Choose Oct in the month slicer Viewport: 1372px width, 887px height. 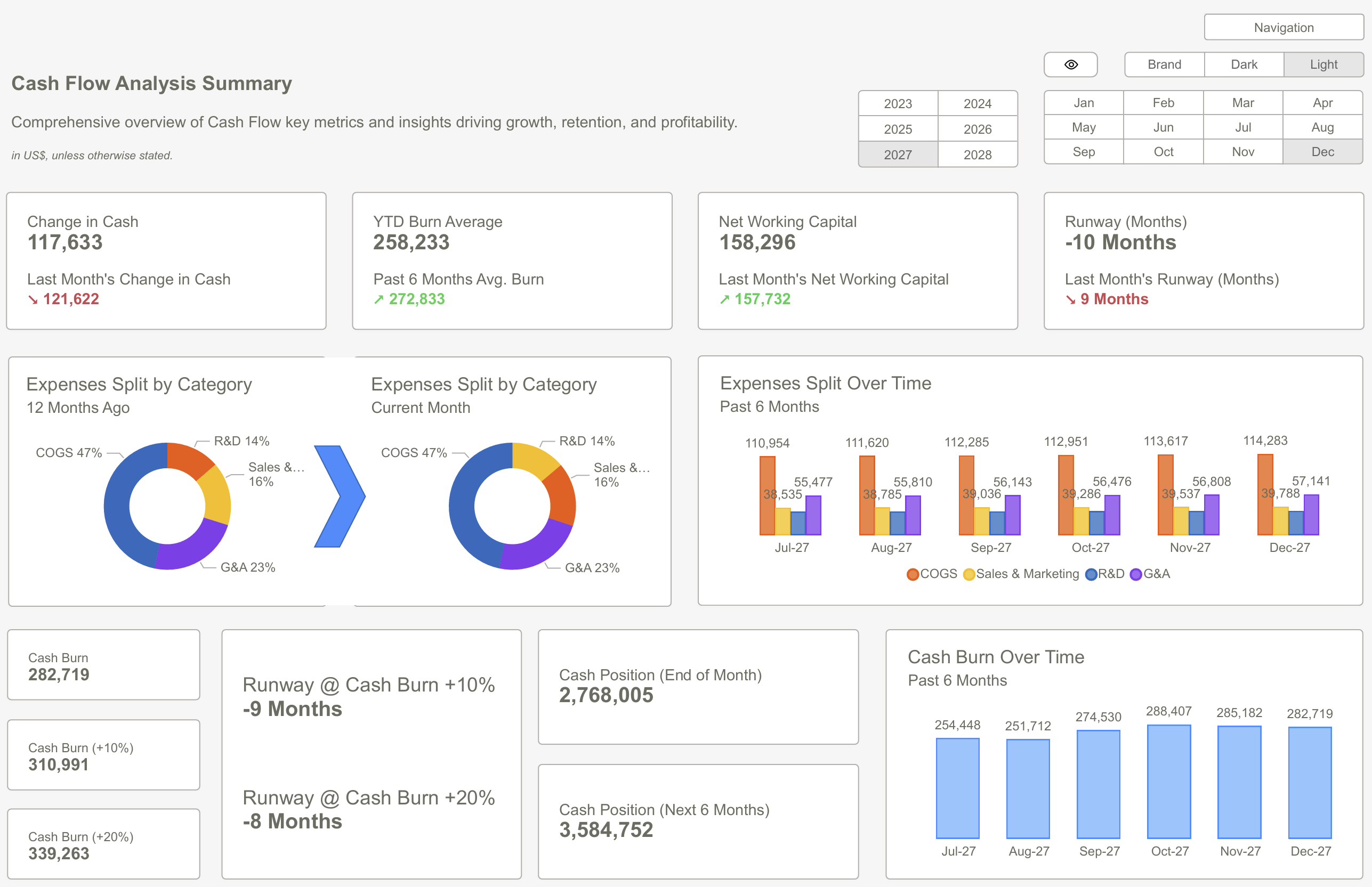coord(1164,151)
